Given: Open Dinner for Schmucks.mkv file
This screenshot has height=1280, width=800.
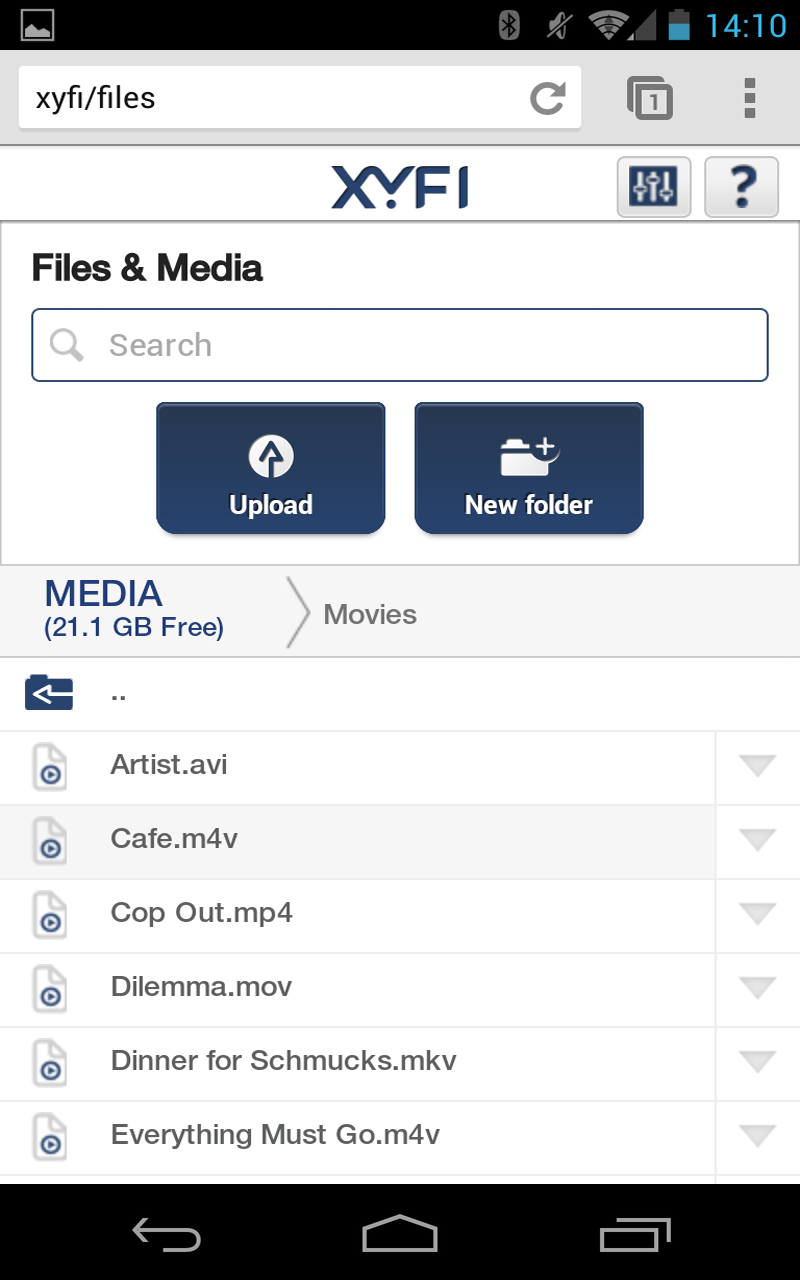Looking at the screenshot, I should tap(283, 1061).
